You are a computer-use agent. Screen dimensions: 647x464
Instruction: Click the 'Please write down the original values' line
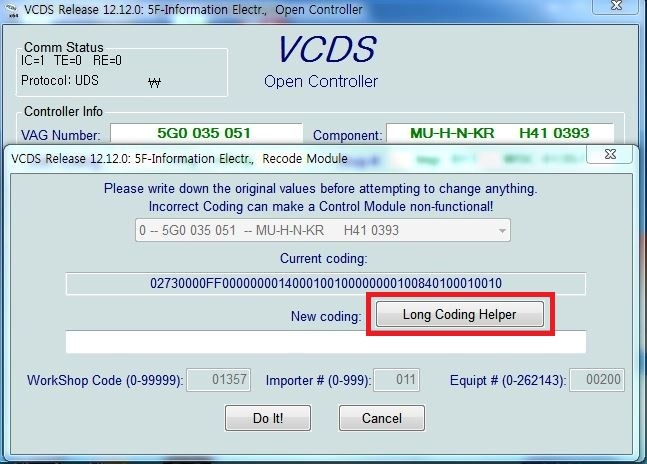tap(321, 188)
